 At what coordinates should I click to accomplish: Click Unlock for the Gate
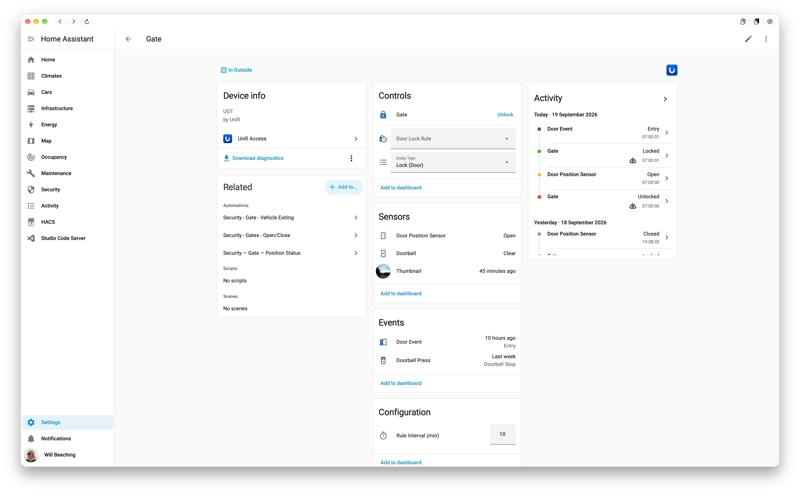pos(505,115)
